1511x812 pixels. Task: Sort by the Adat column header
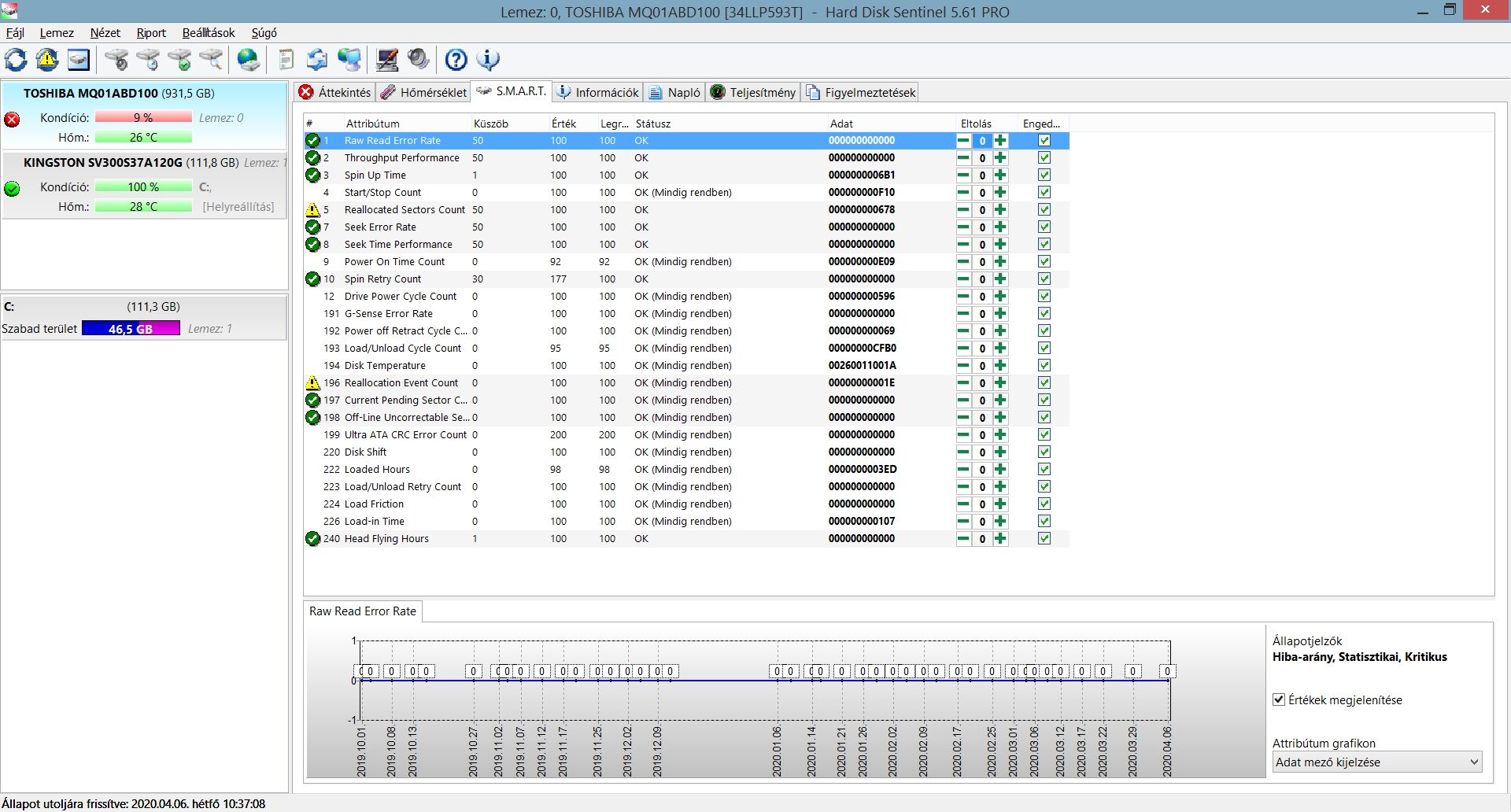[890, 124]
